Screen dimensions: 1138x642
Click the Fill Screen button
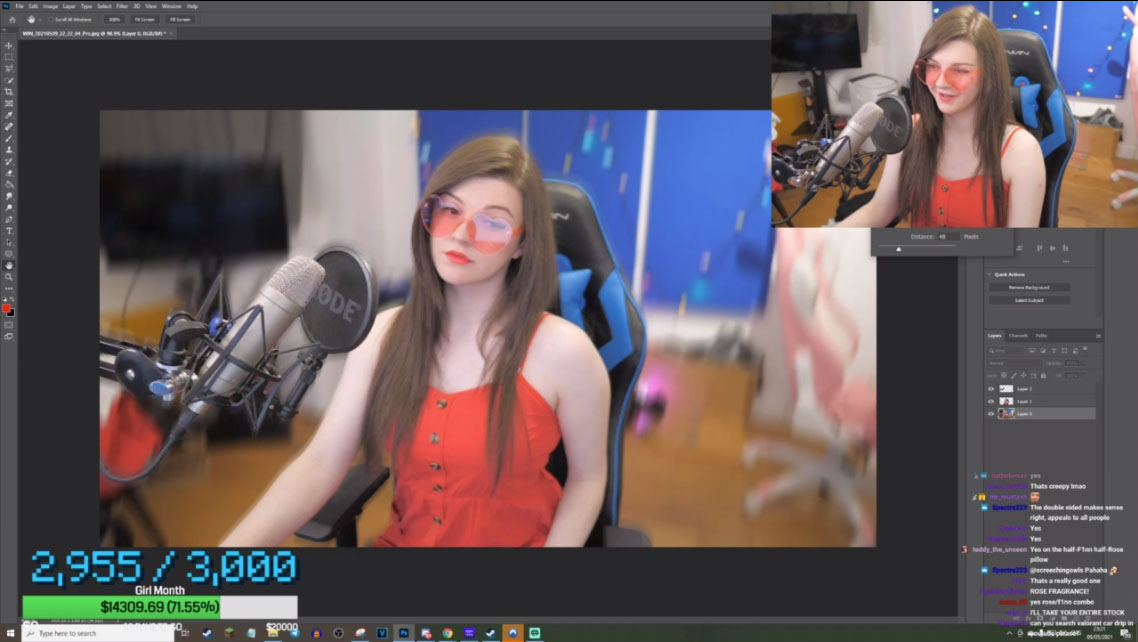coord(179,20)
